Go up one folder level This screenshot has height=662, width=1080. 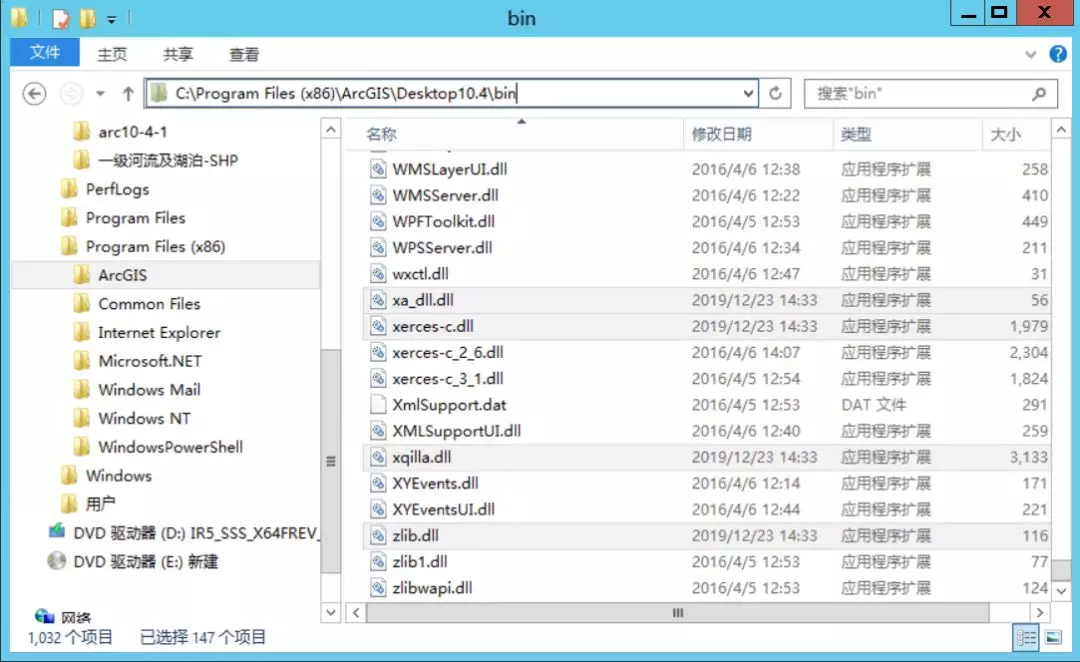tap(128, 93)
